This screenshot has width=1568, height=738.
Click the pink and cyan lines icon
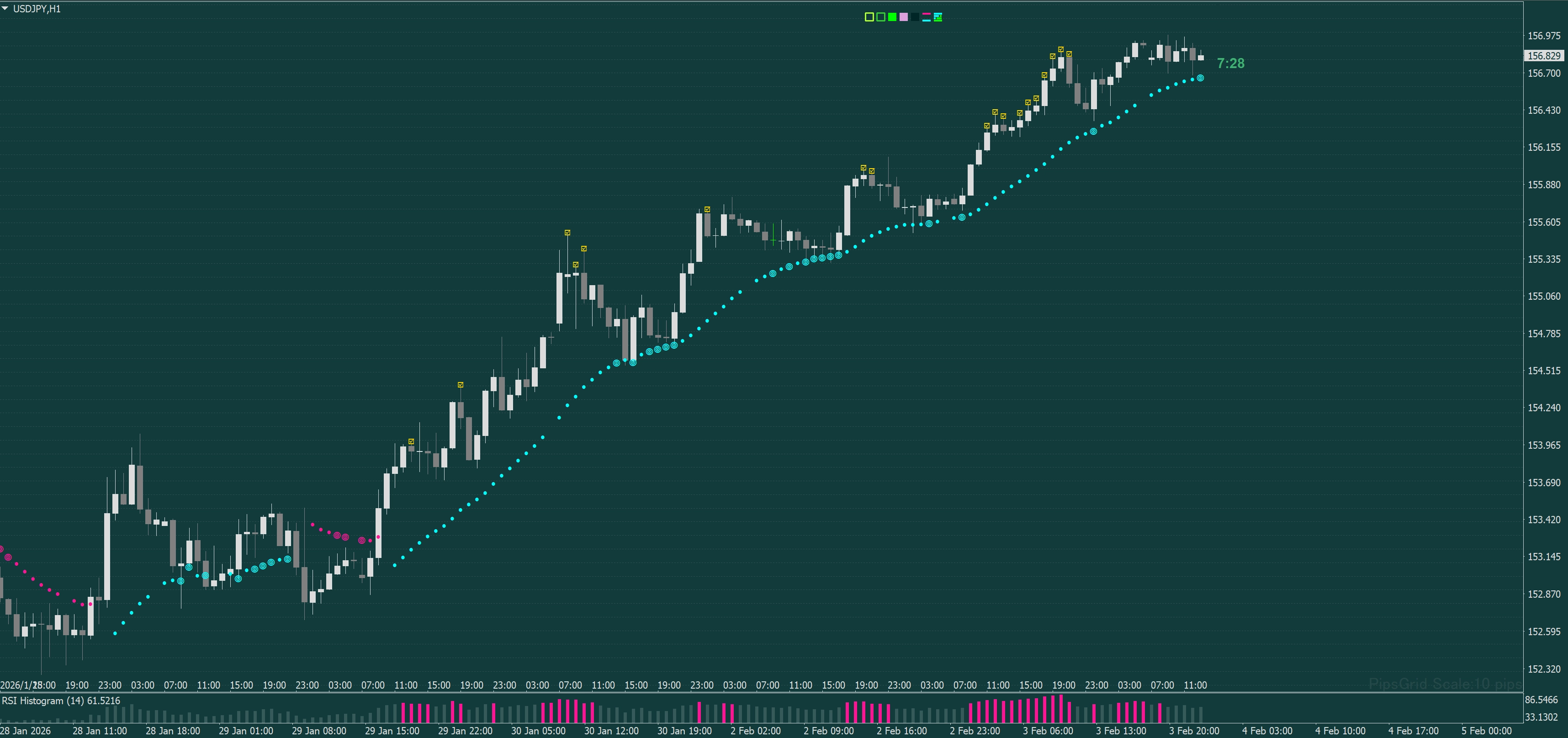[927, 17]
